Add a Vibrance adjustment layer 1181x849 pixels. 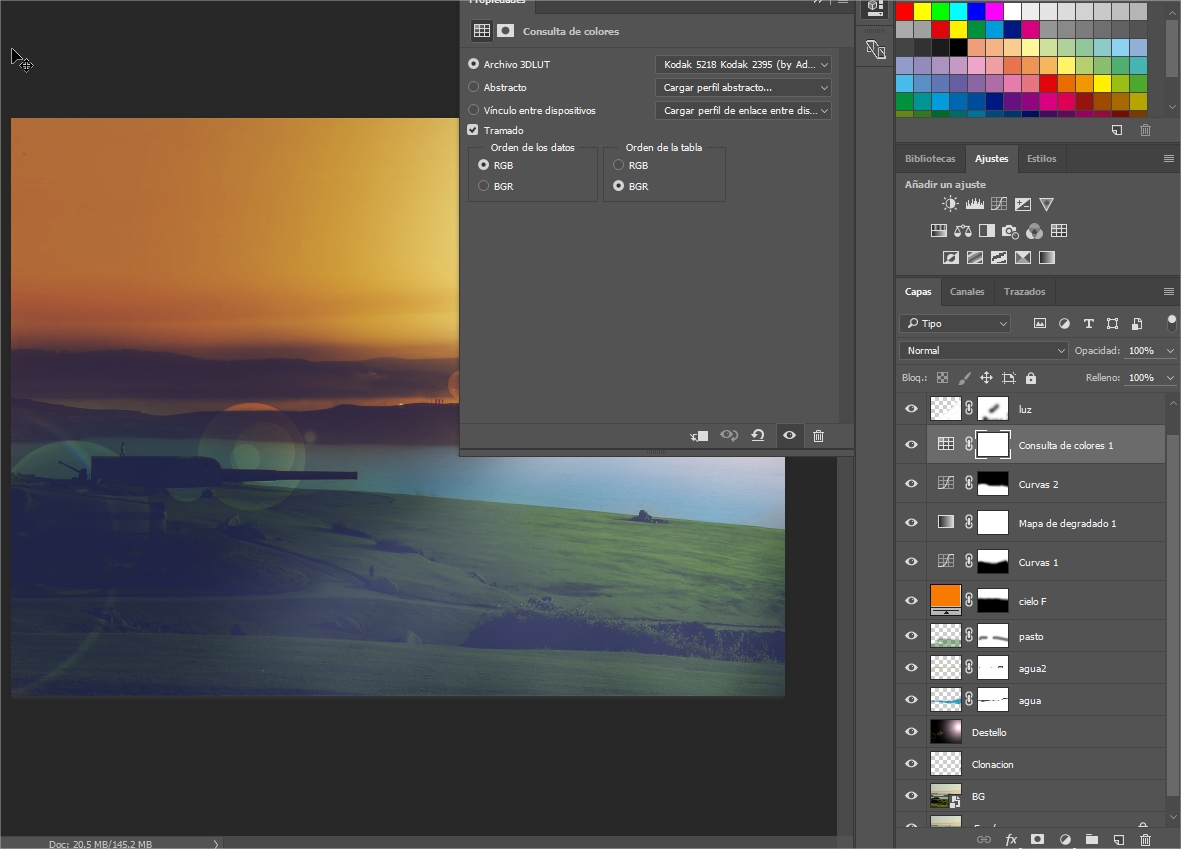point(1046,204)
